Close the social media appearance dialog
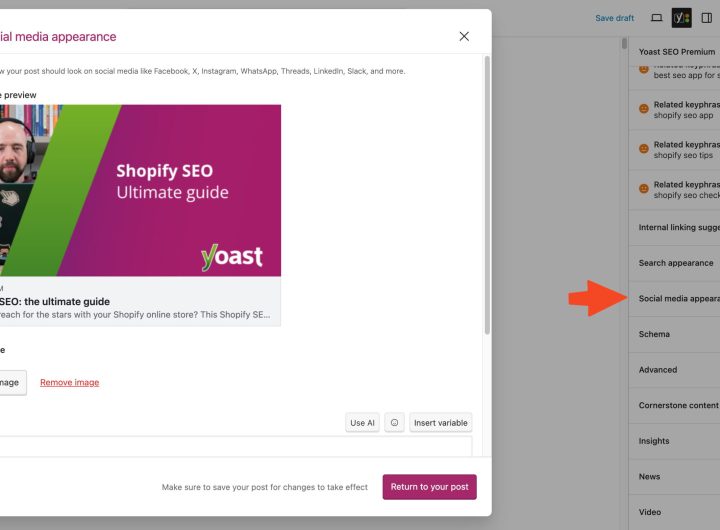Viewport: 720px width, 530px height. point(464,36)
